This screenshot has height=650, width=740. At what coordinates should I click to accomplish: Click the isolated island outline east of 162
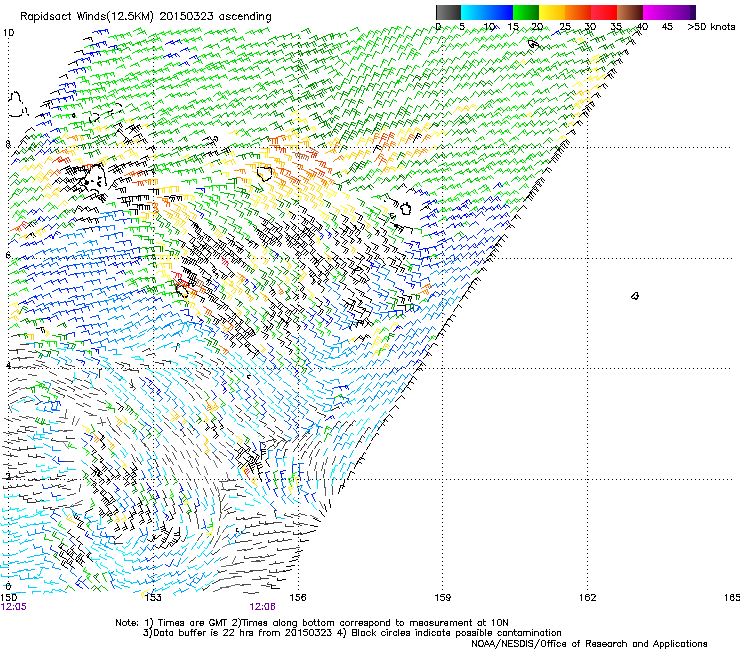click(x=635, y=296)
